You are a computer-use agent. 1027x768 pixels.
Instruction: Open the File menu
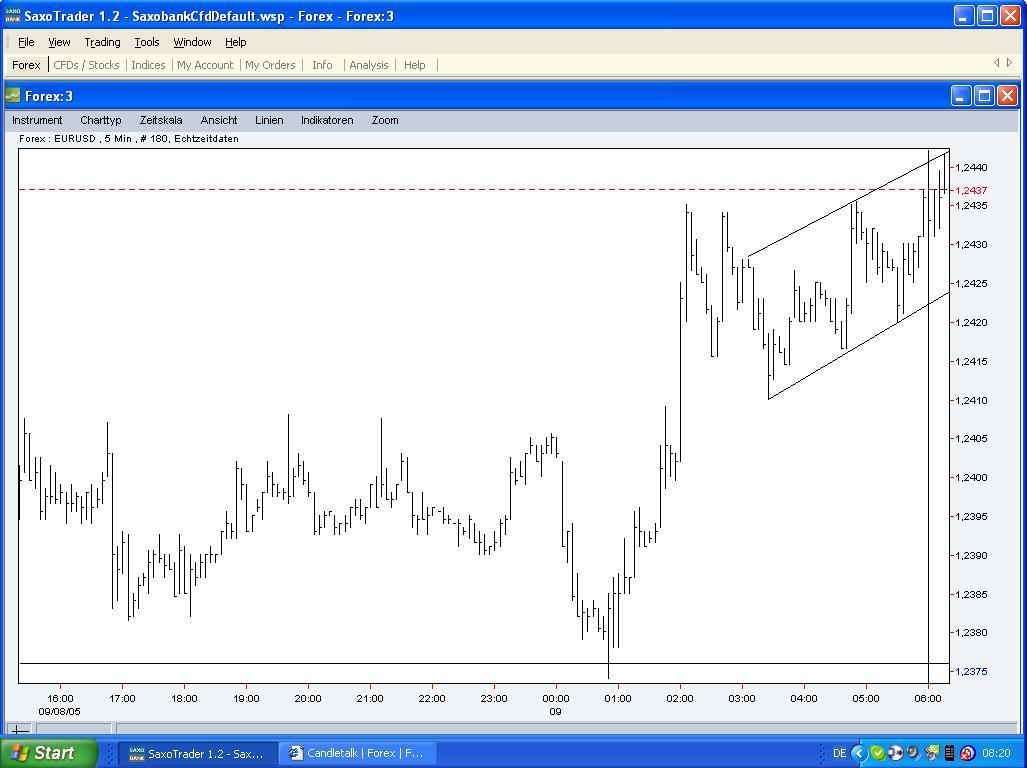pos(26,43)
